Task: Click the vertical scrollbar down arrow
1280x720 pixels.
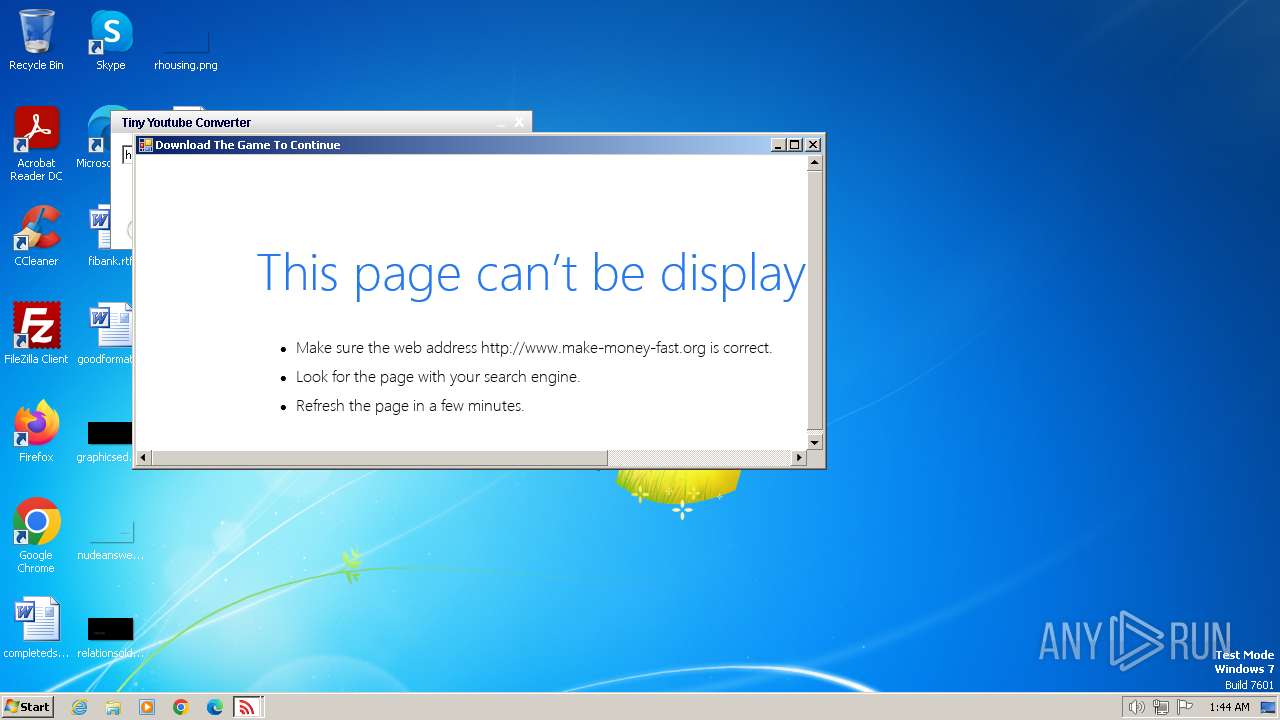Action: (x=814, y=442)
